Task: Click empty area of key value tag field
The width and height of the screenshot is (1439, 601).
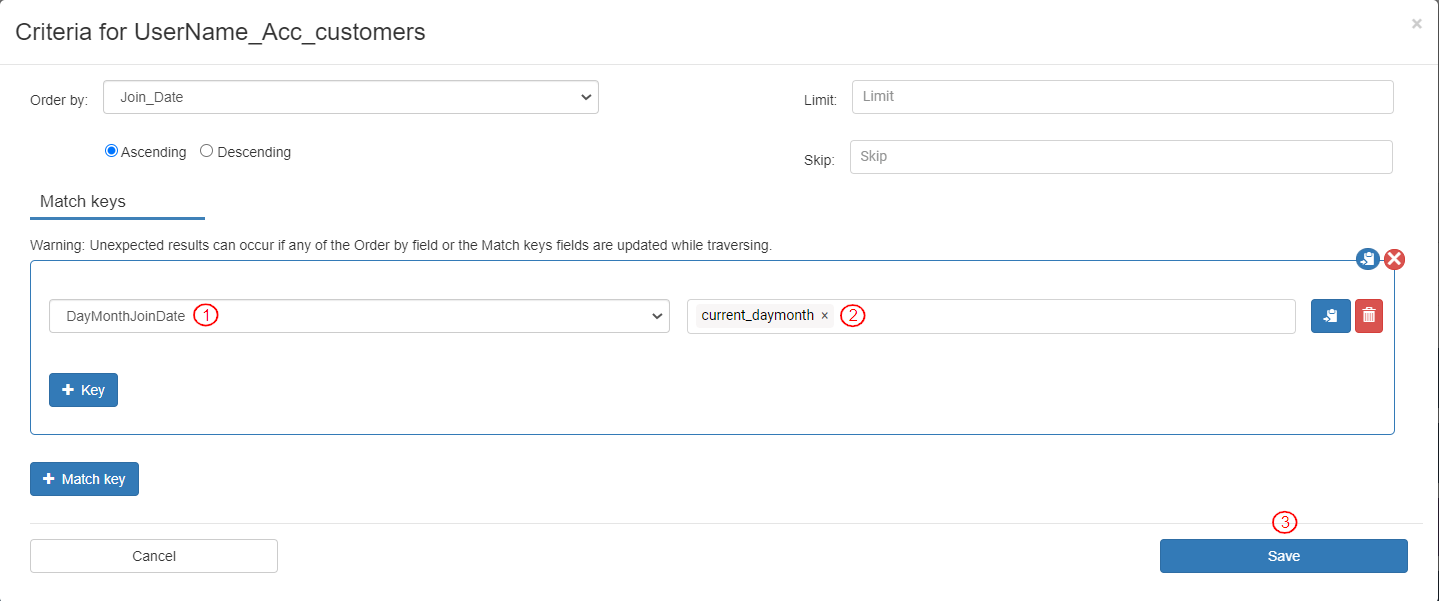Action: pos(1080,316)
